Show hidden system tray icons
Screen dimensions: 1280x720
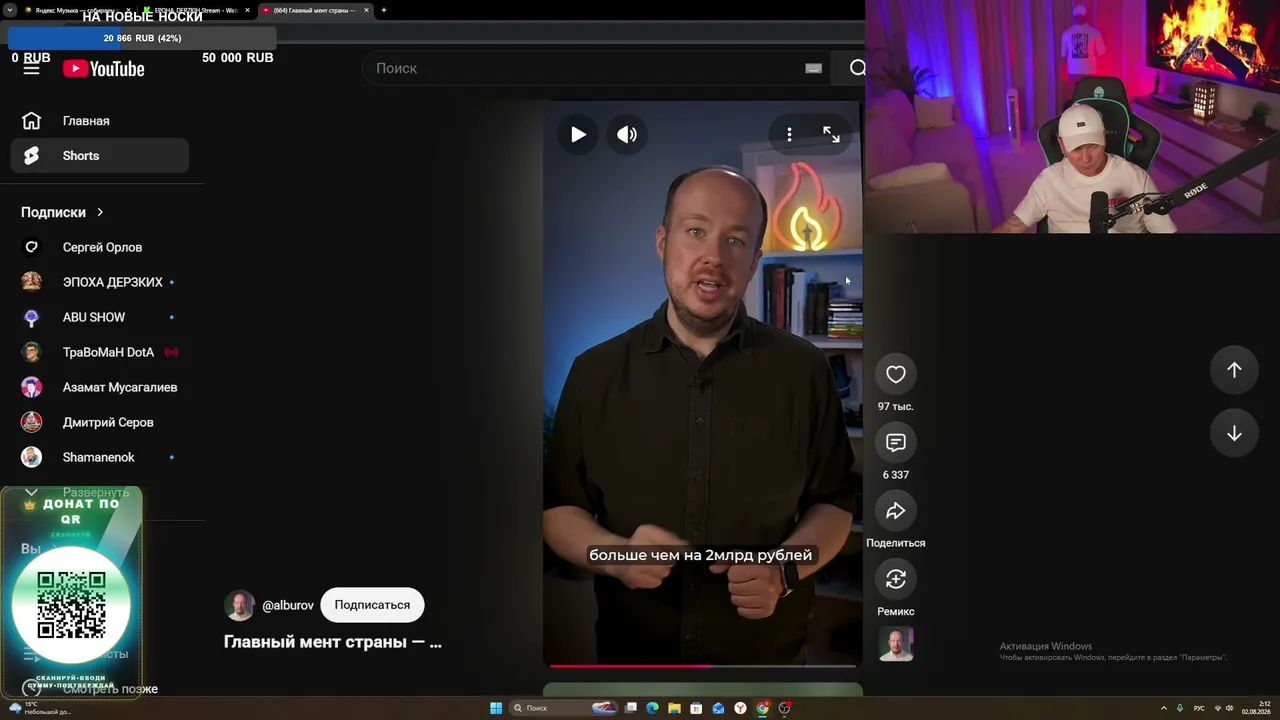click(x=1163, y=708)
